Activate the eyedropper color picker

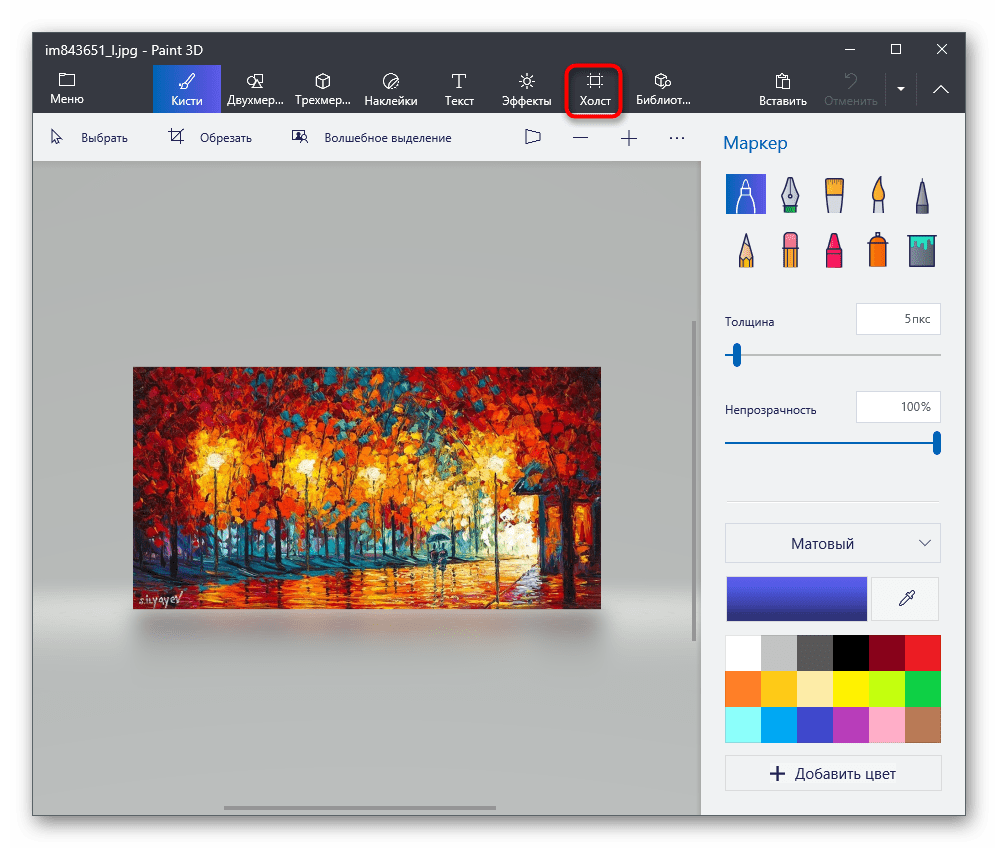[905, 598]
